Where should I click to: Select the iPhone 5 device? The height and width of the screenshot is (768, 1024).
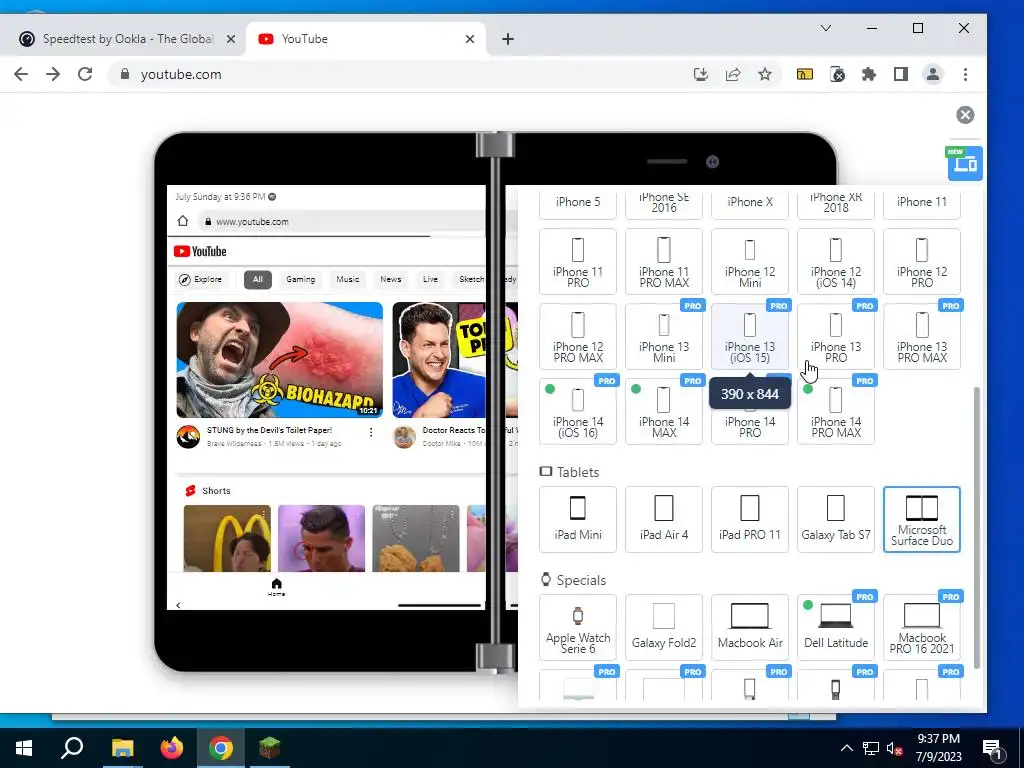click(577, 204)
